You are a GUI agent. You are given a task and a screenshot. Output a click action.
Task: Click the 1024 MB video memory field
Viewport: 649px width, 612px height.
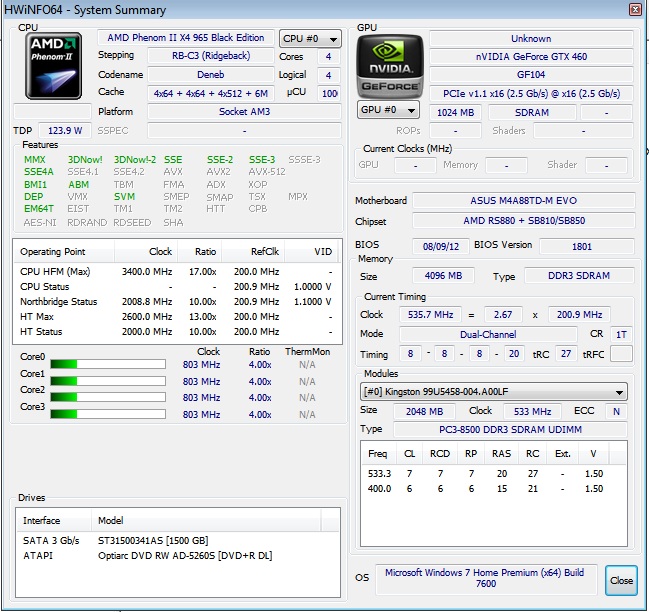click(455, 113)
